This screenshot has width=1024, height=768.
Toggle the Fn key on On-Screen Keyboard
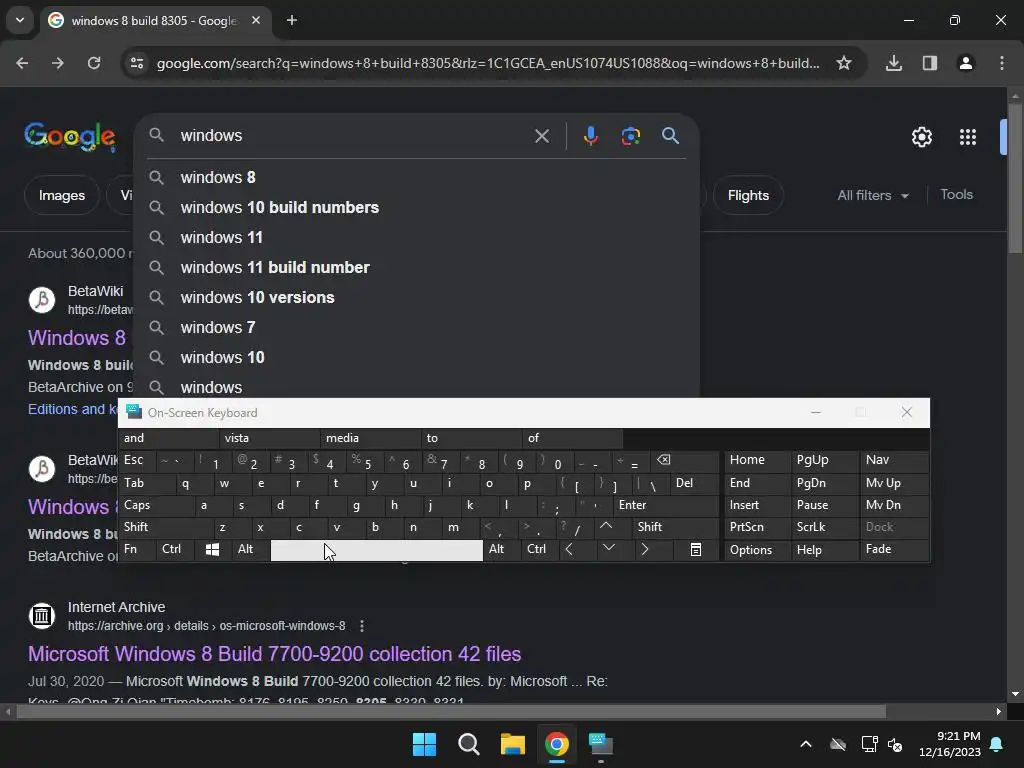(x=137, y=550)
